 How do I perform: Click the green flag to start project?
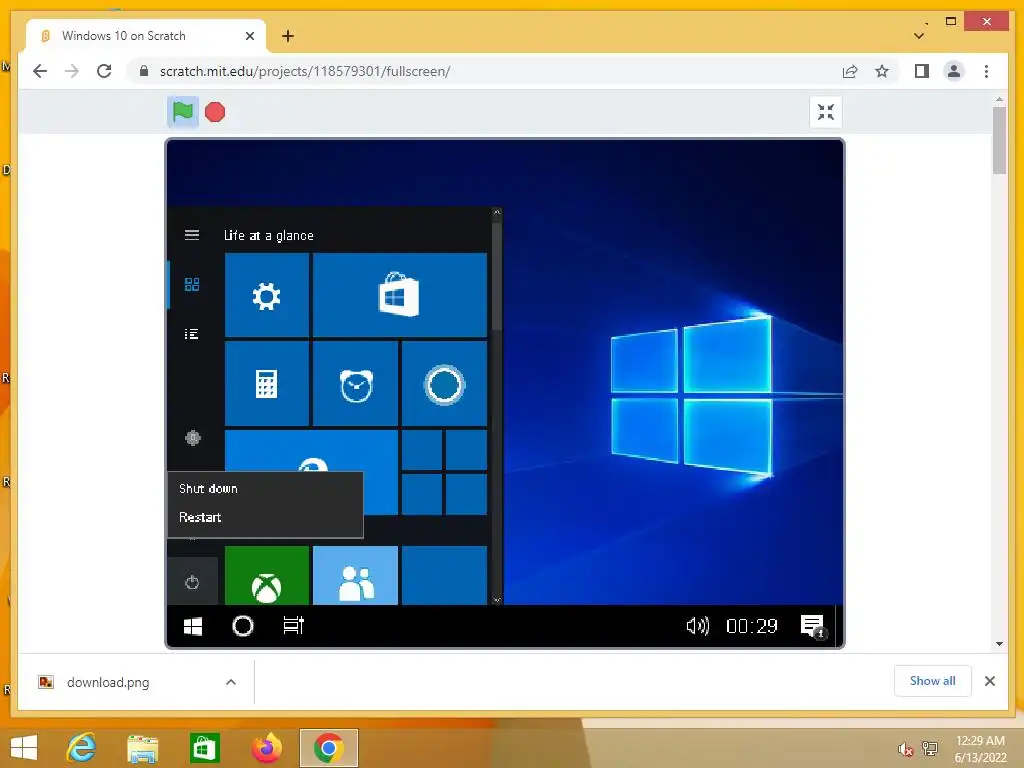tap(183, 112)
